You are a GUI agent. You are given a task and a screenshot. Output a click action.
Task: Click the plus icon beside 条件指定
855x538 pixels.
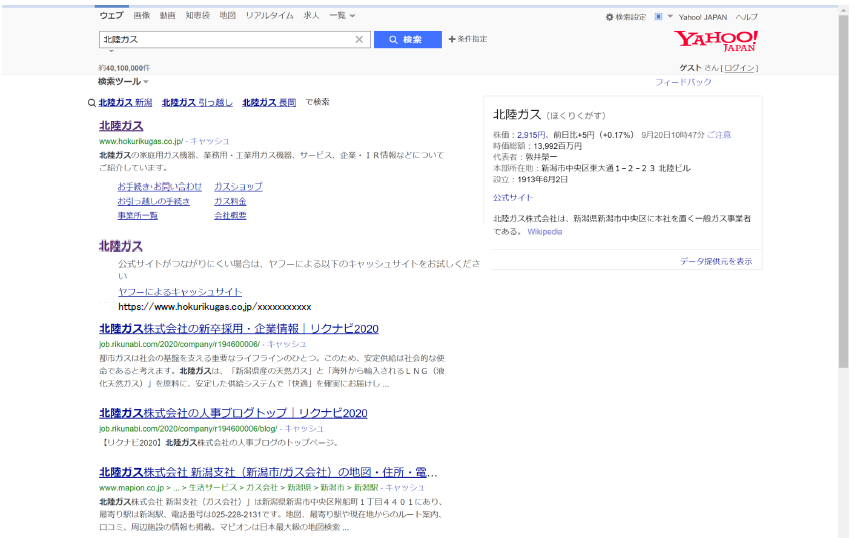pos(452,39)
